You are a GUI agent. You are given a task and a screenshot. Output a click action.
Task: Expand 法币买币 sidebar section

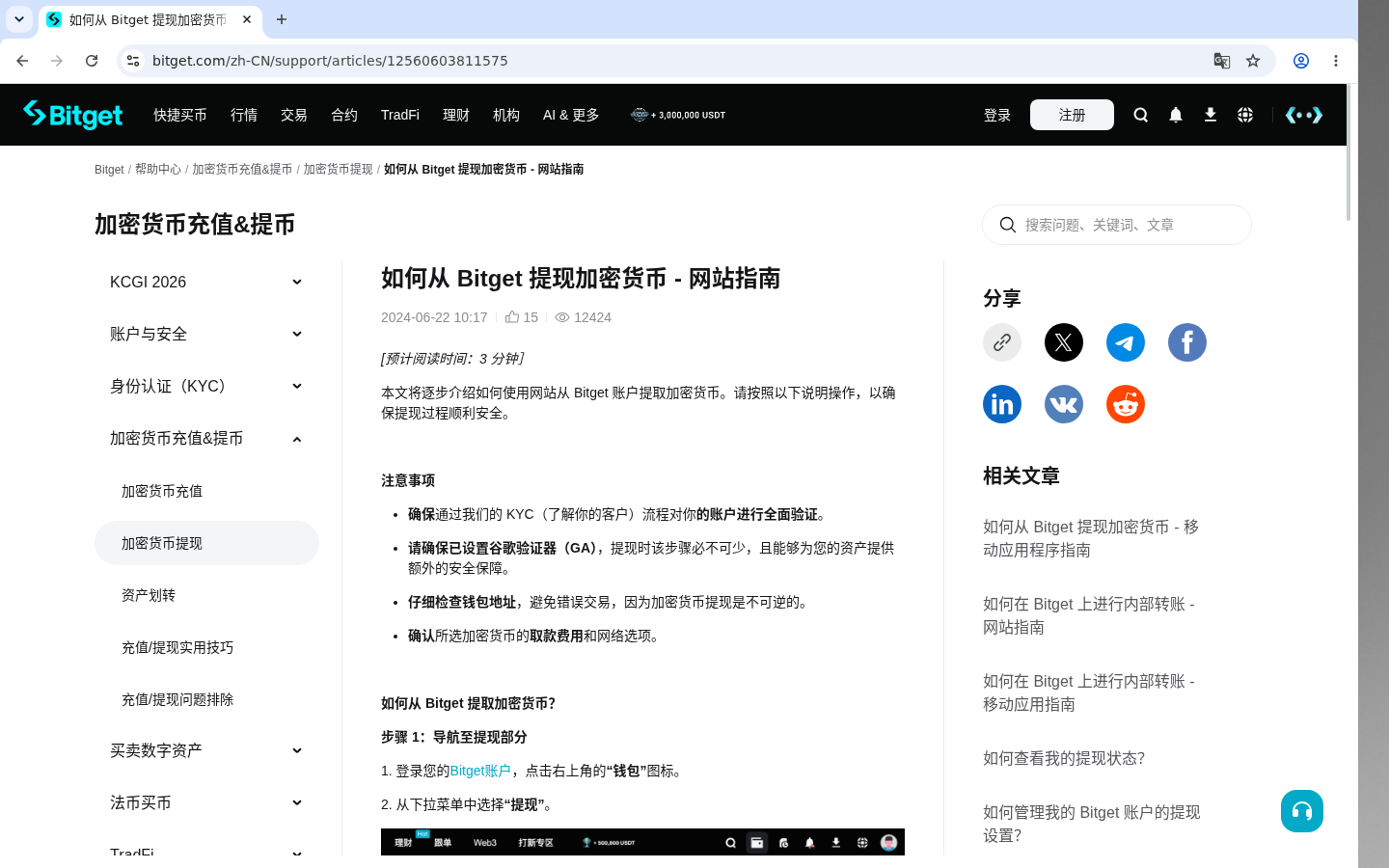(x=206, y=802)
